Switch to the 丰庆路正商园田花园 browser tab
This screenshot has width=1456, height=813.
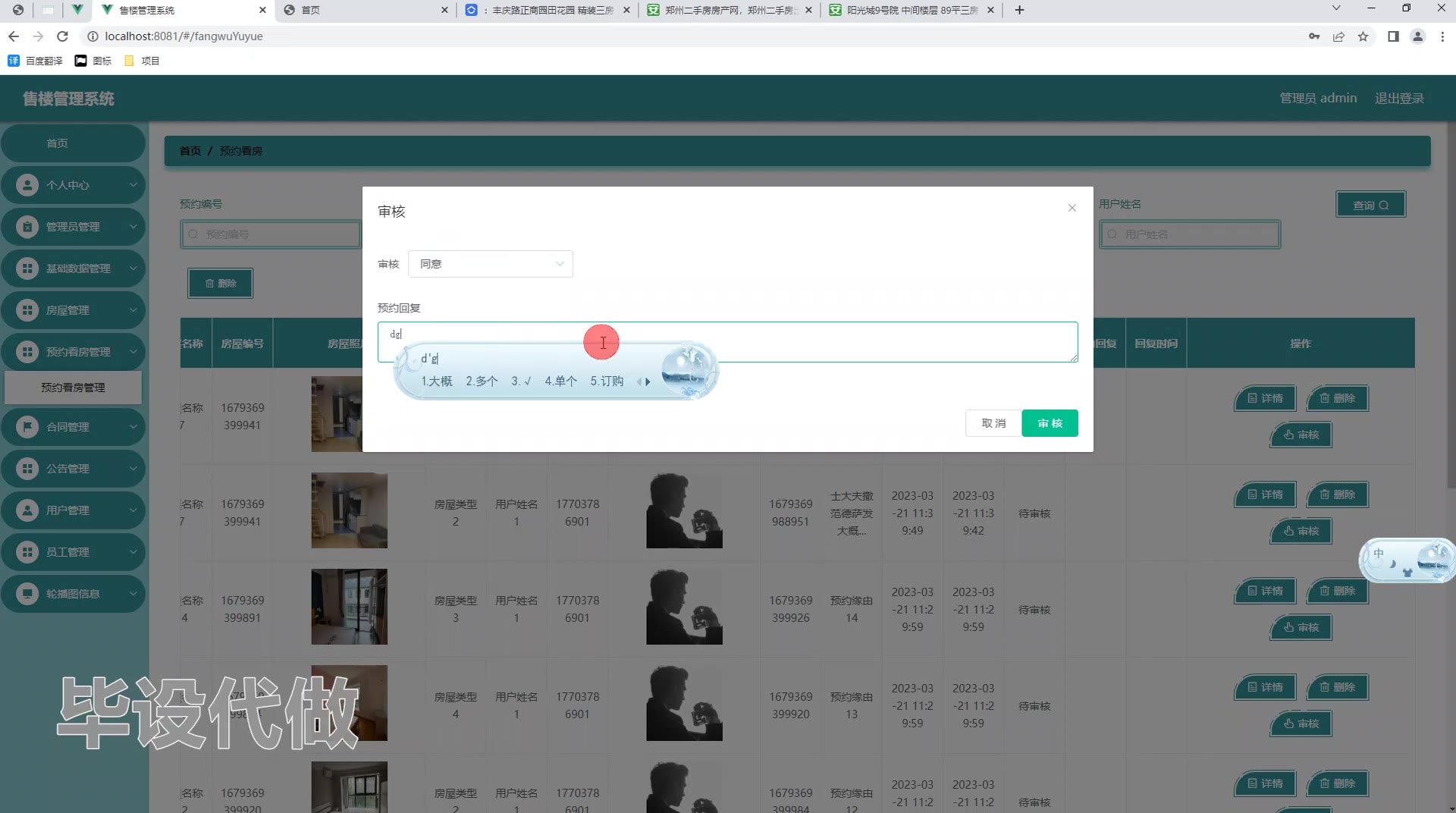pyautogui.click(x=546, y=10)
